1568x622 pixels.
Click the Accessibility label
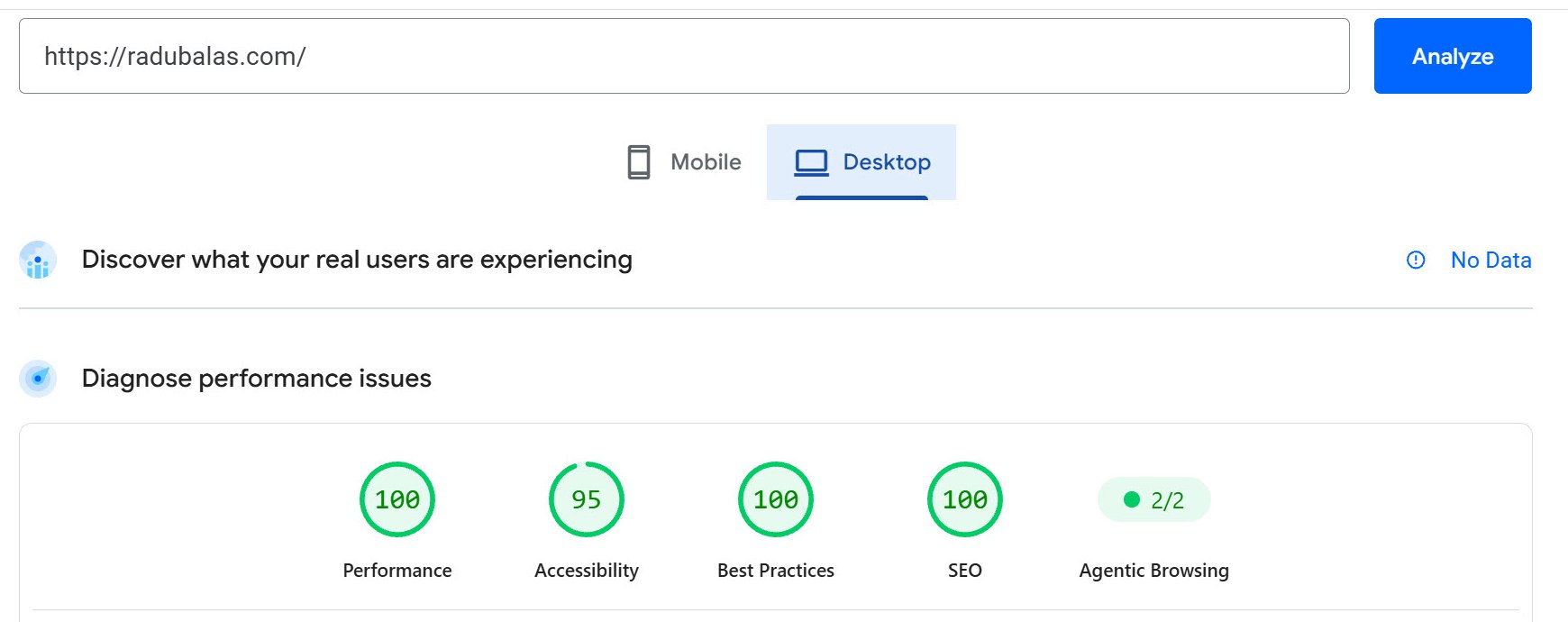click(x=587, y=571)
